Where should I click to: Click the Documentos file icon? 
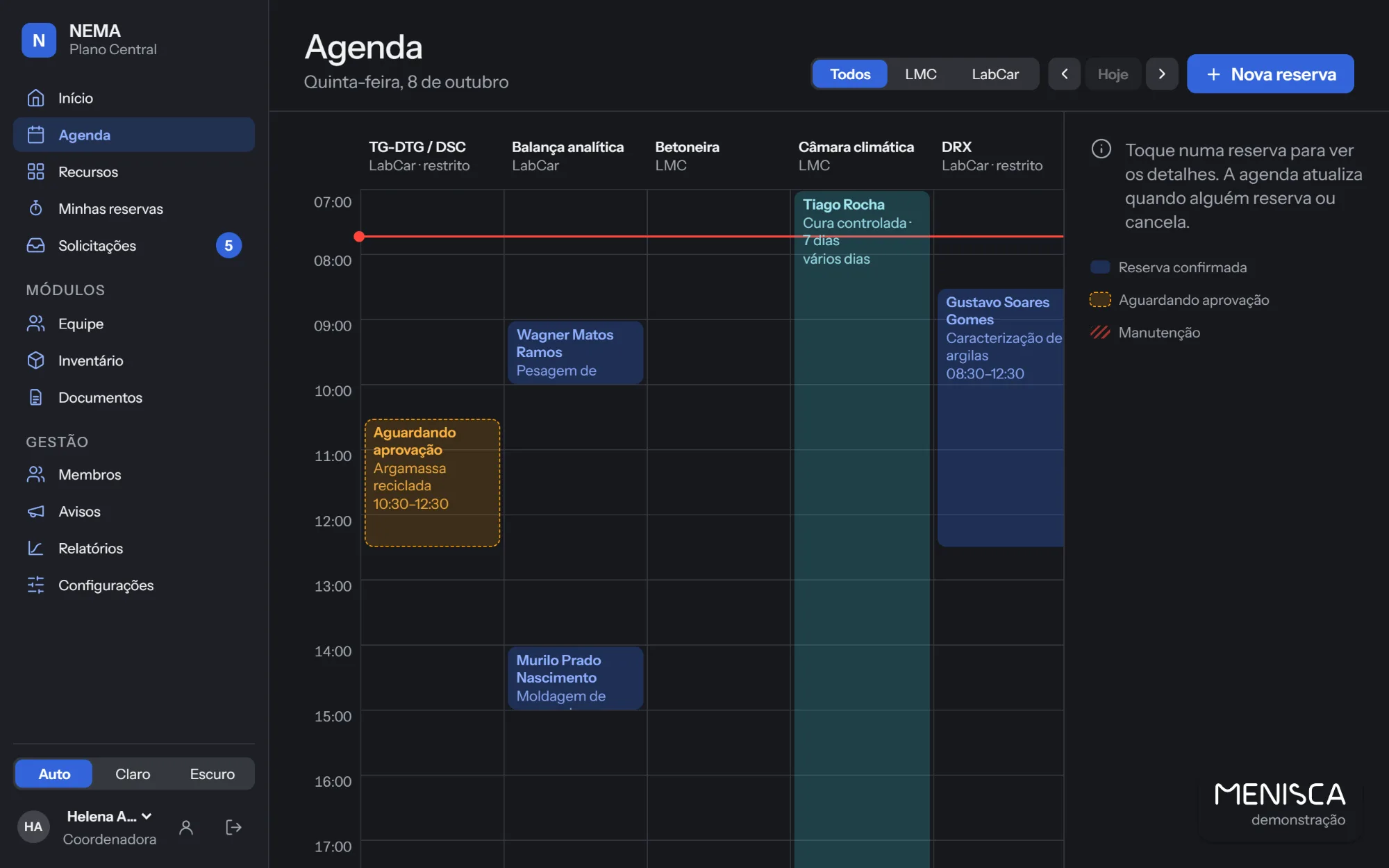(35, 397)
